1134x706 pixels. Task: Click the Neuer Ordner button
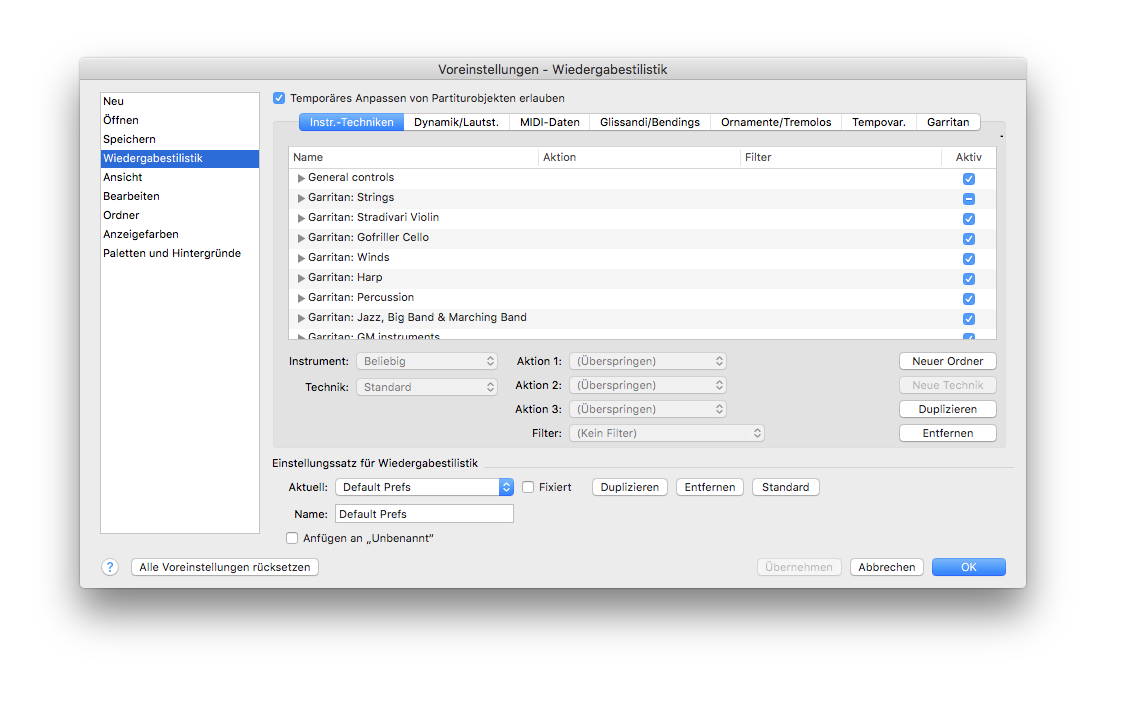pos(947,361)
